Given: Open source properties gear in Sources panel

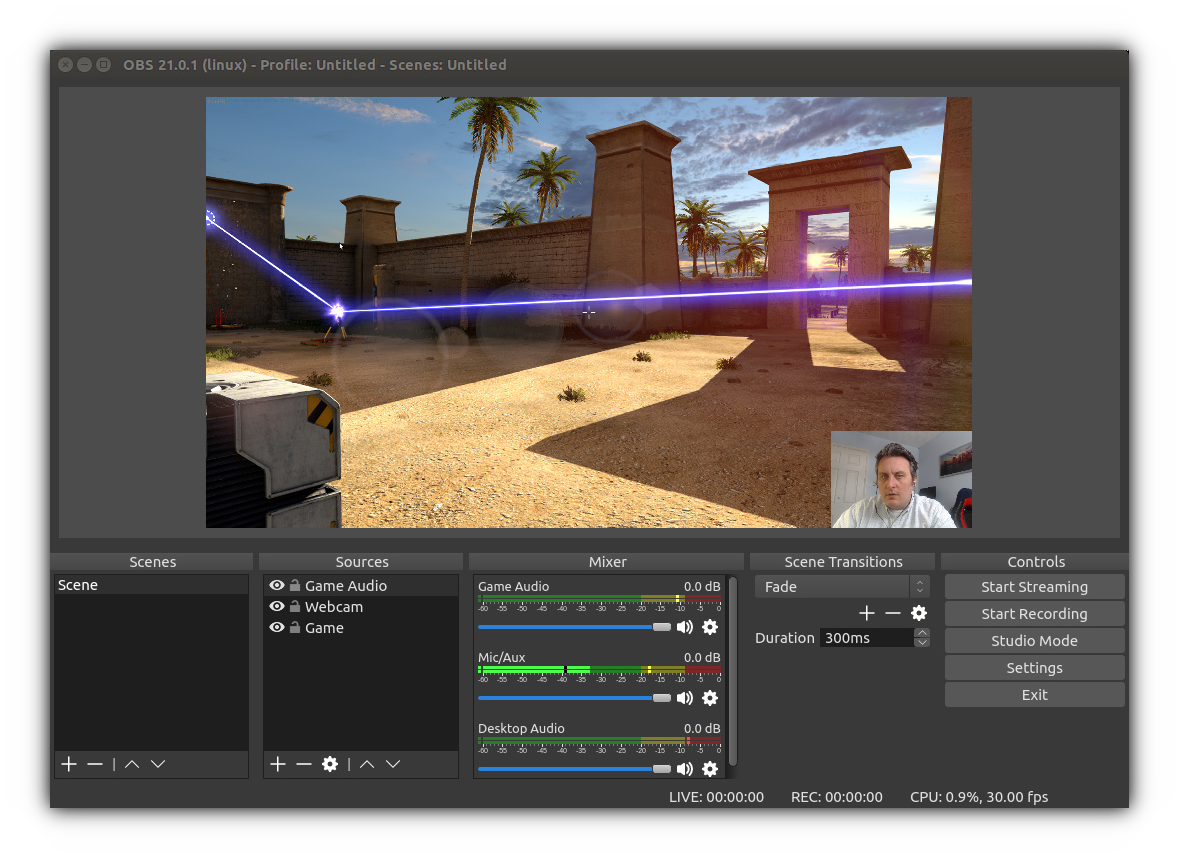Looking at the screenshot, I should pos(330,764).
